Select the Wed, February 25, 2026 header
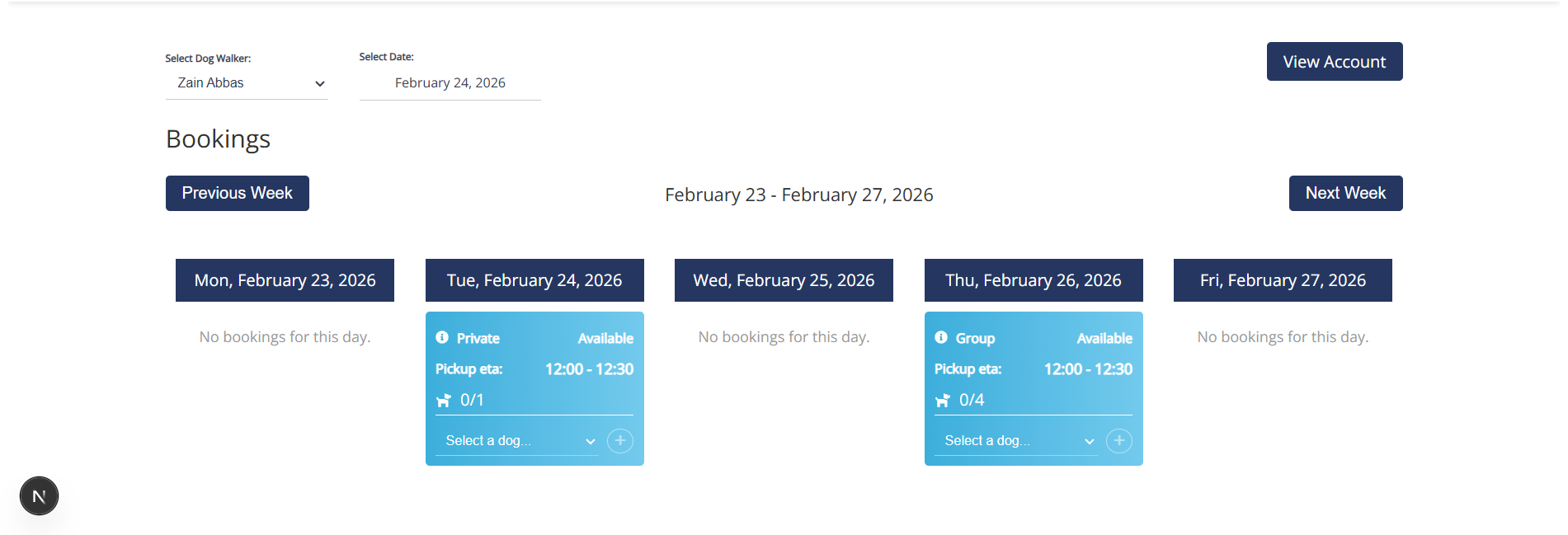1568x535 pixels. pos(784,280)
